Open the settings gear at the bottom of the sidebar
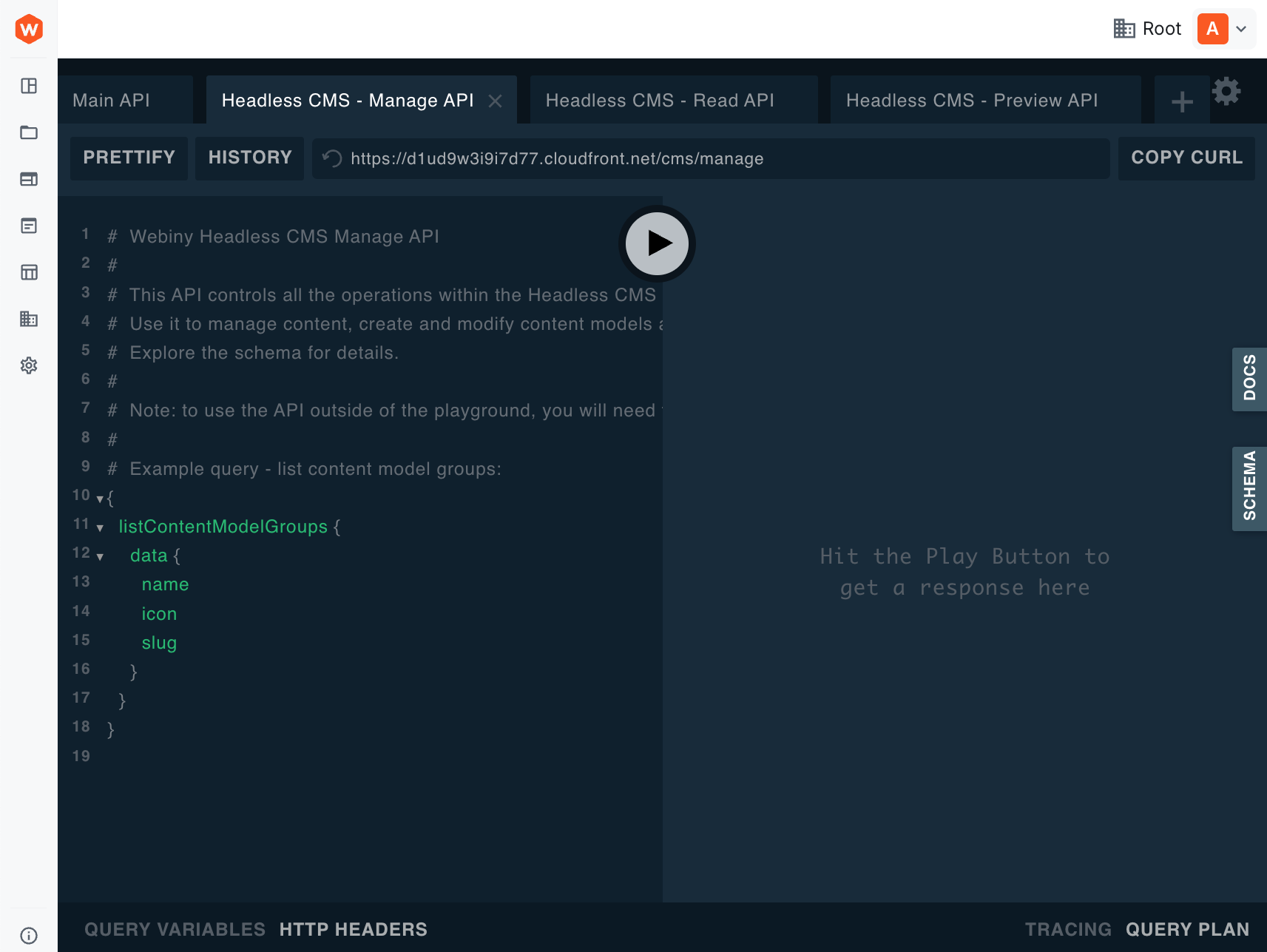 (29, 365)
